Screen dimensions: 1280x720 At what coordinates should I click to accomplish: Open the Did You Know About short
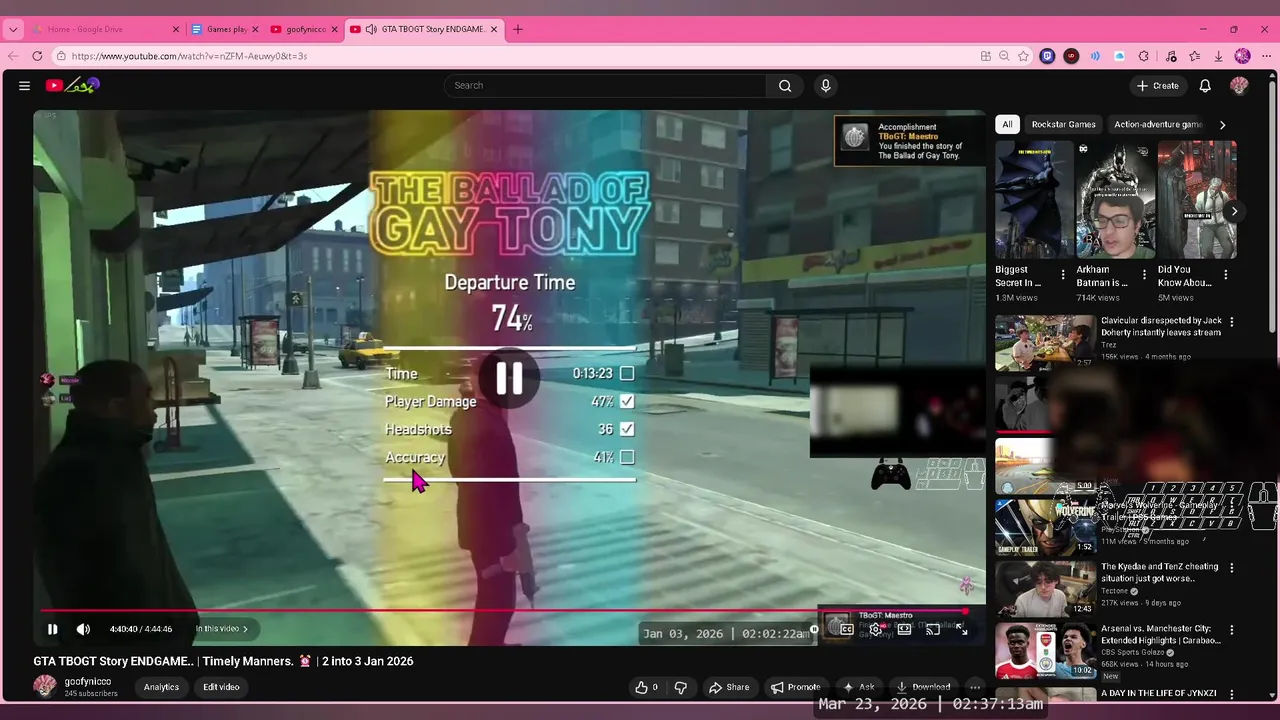click(x=1197, y=200)
